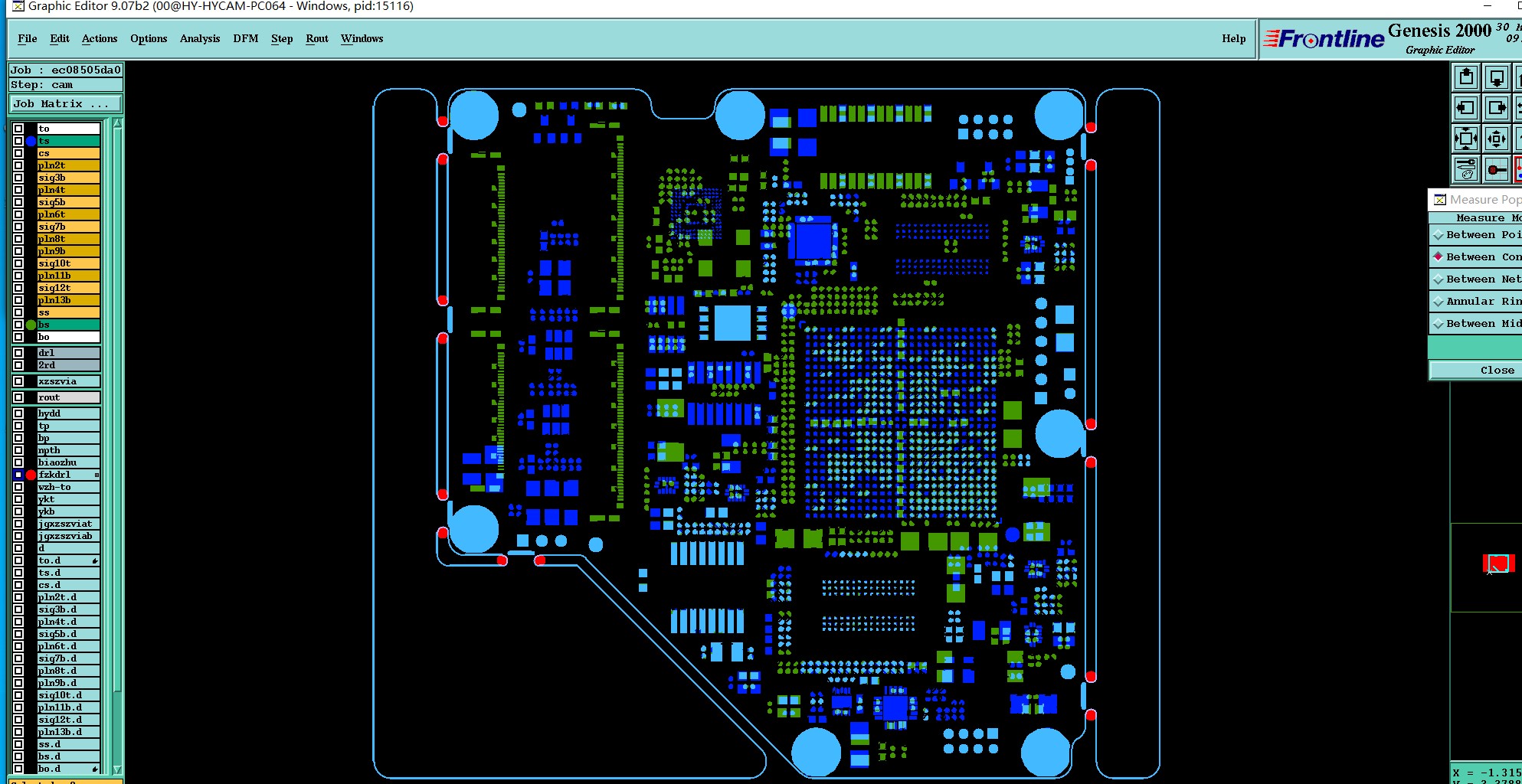Toggle checkbox for layer cs
Screen dimensions: 1522x784
click(18, 153)
